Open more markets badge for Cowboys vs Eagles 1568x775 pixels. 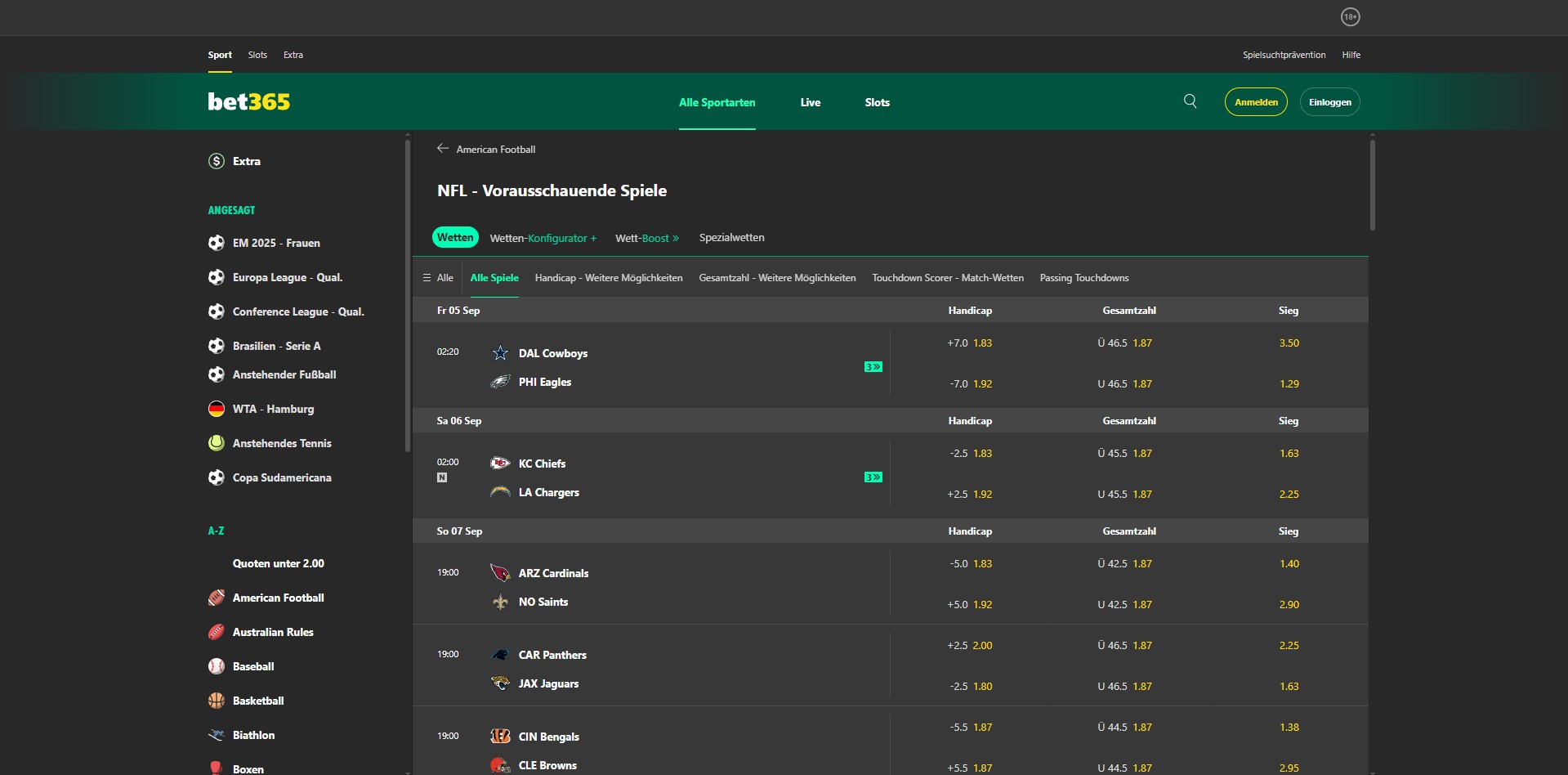pos(873,367)
